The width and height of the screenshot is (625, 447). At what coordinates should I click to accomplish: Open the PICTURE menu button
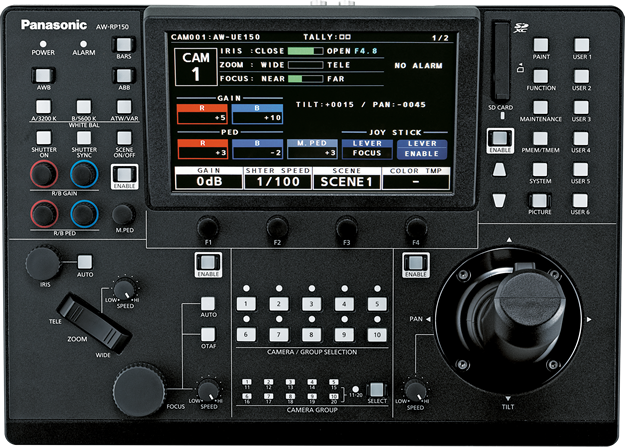coord(540,200)
